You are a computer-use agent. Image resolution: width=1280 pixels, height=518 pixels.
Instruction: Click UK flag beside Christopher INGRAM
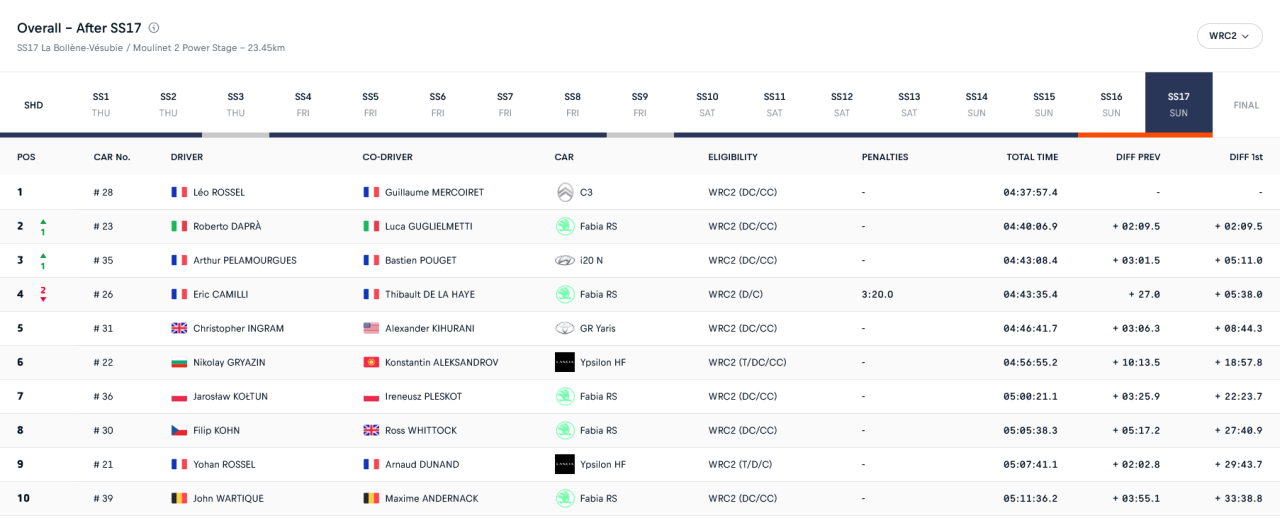[179, 328]
